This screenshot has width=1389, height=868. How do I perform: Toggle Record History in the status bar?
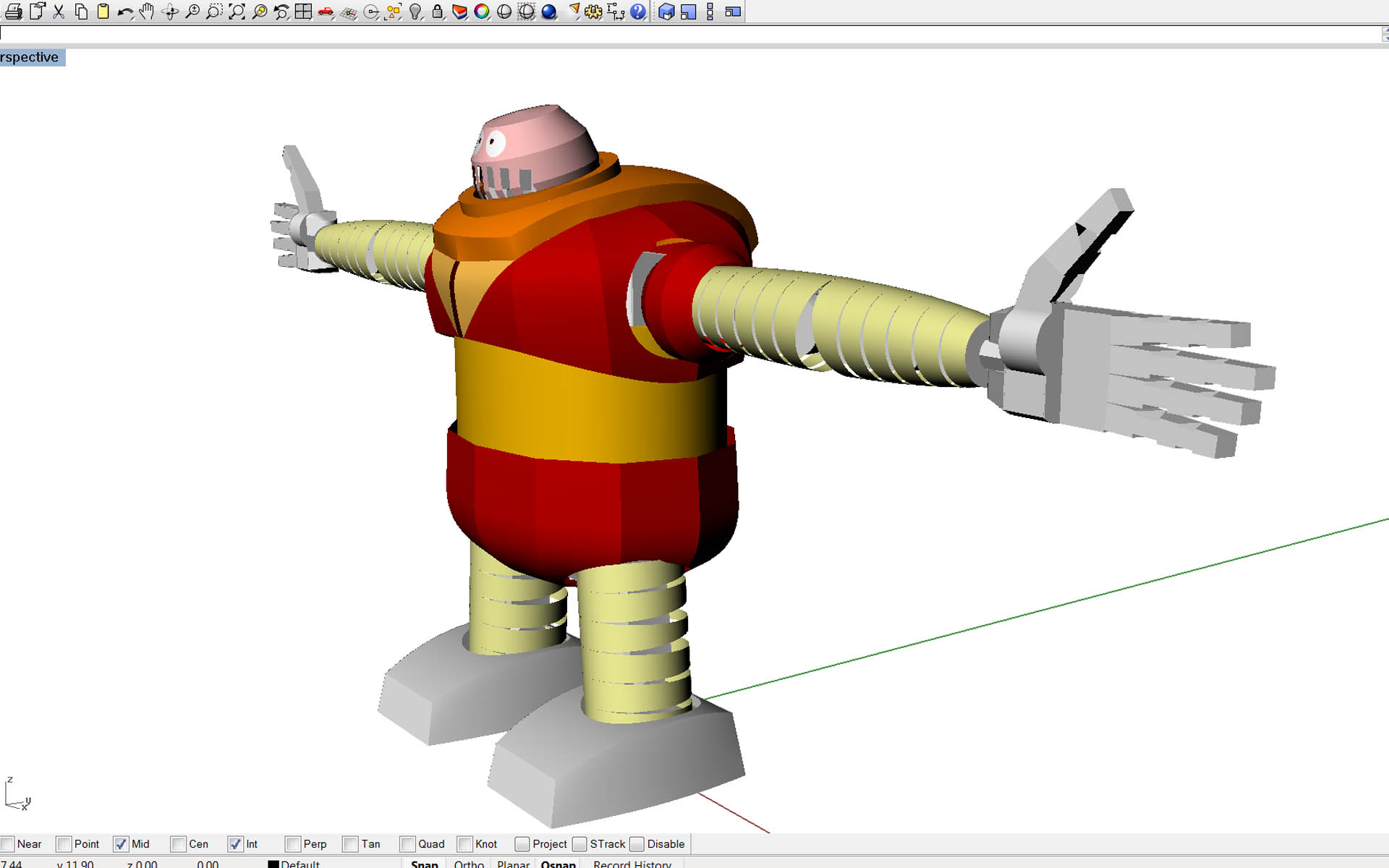tap(632, 864)
